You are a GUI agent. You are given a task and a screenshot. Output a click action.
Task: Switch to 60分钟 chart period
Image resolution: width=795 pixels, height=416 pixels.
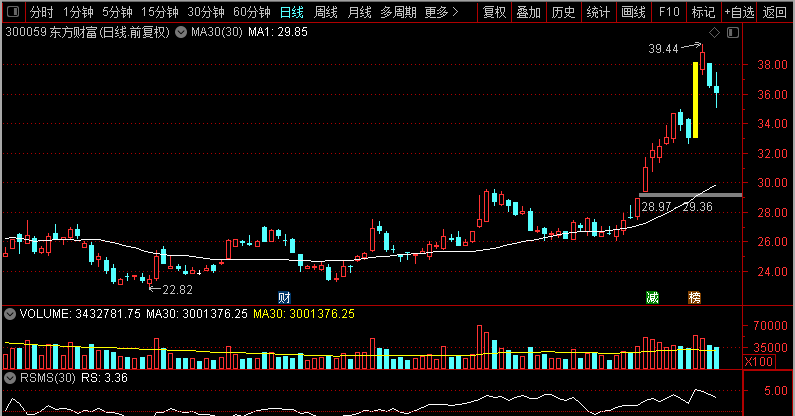(x=252, y=12)
